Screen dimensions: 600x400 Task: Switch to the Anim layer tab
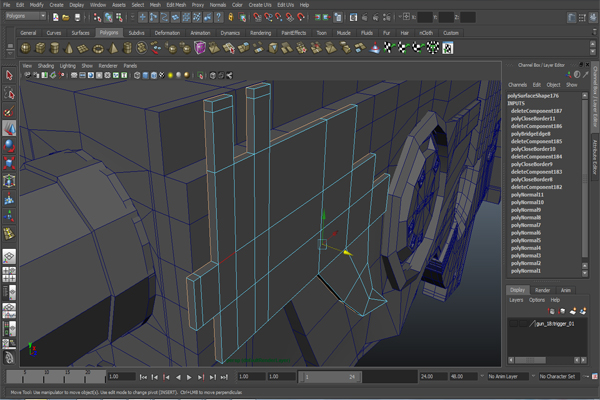tap(566, 290)
